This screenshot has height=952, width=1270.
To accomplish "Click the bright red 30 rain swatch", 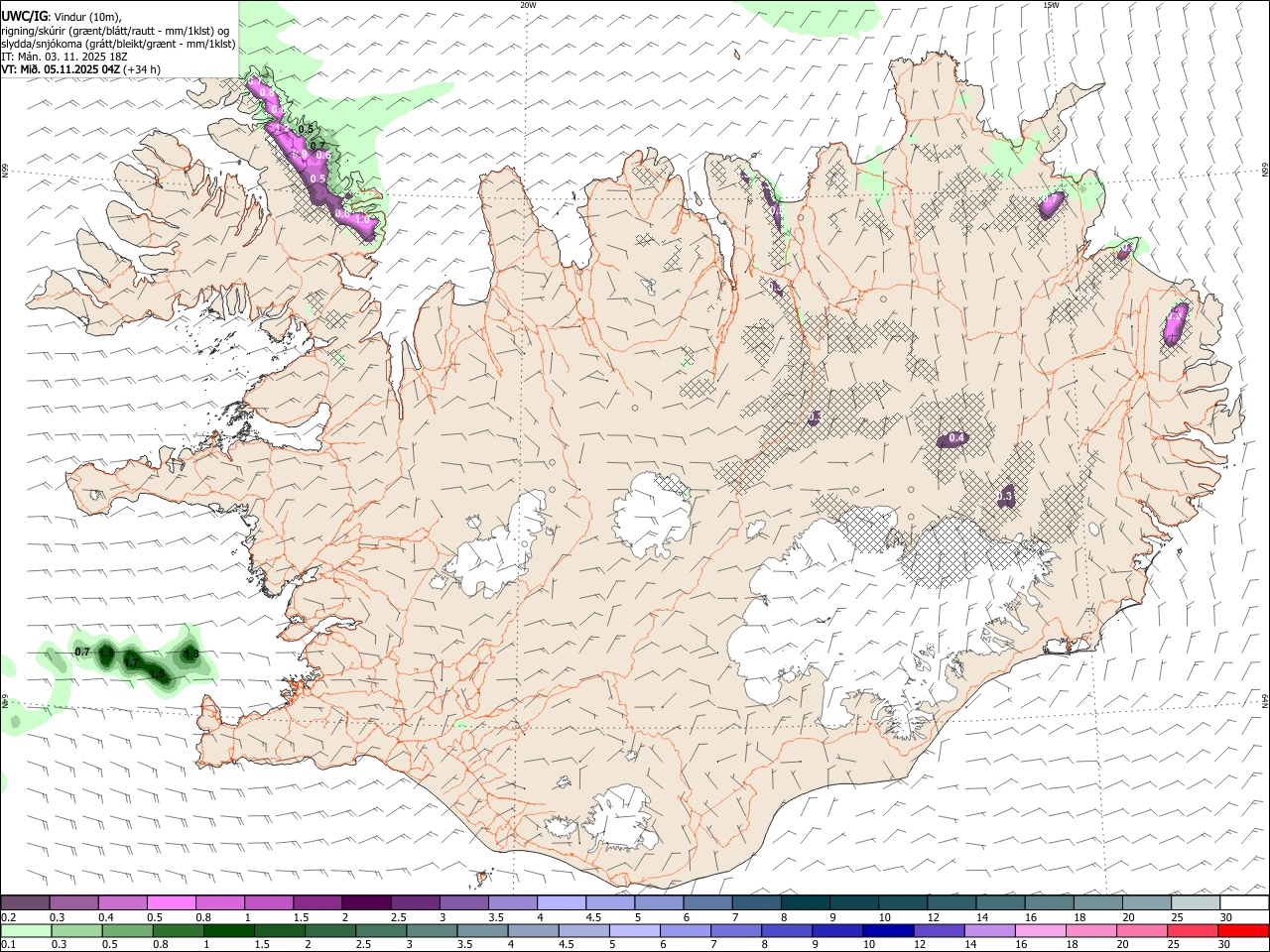I will pos(1243,931).
